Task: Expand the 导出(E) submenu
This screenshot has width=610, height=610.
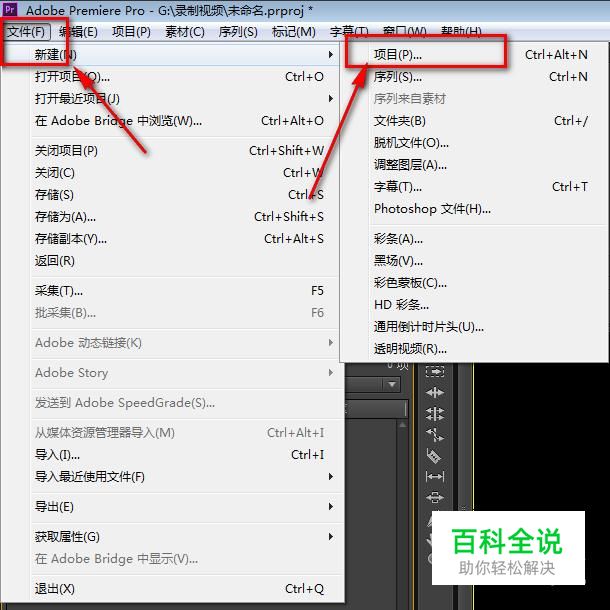Action: 331,506
